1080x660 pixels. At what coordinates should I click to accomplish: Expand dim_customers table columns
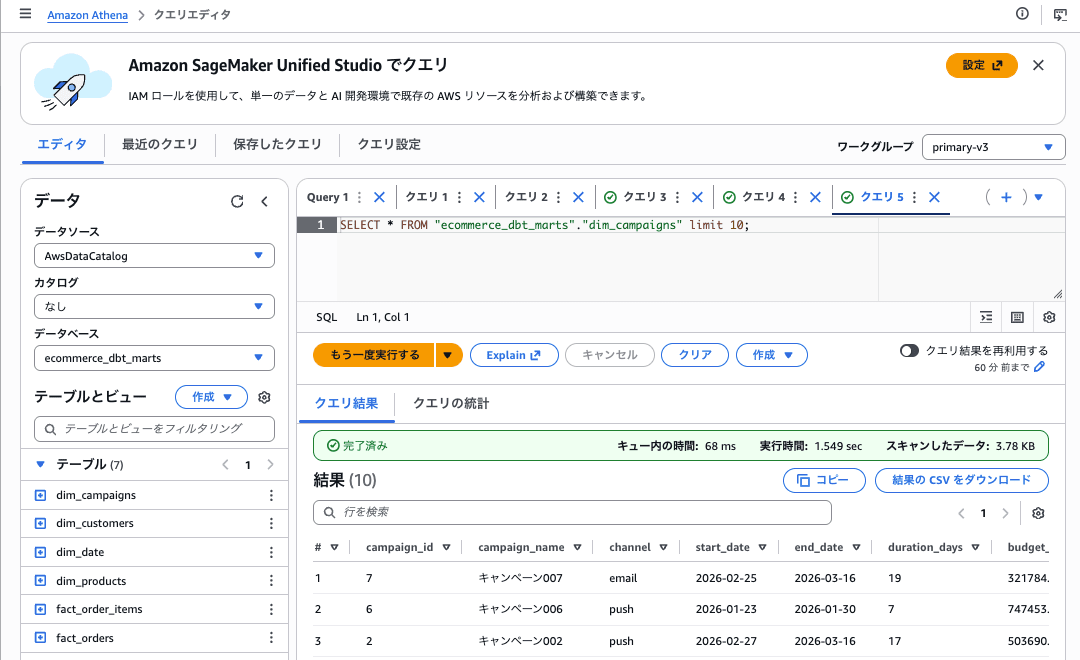coord(41,524)
